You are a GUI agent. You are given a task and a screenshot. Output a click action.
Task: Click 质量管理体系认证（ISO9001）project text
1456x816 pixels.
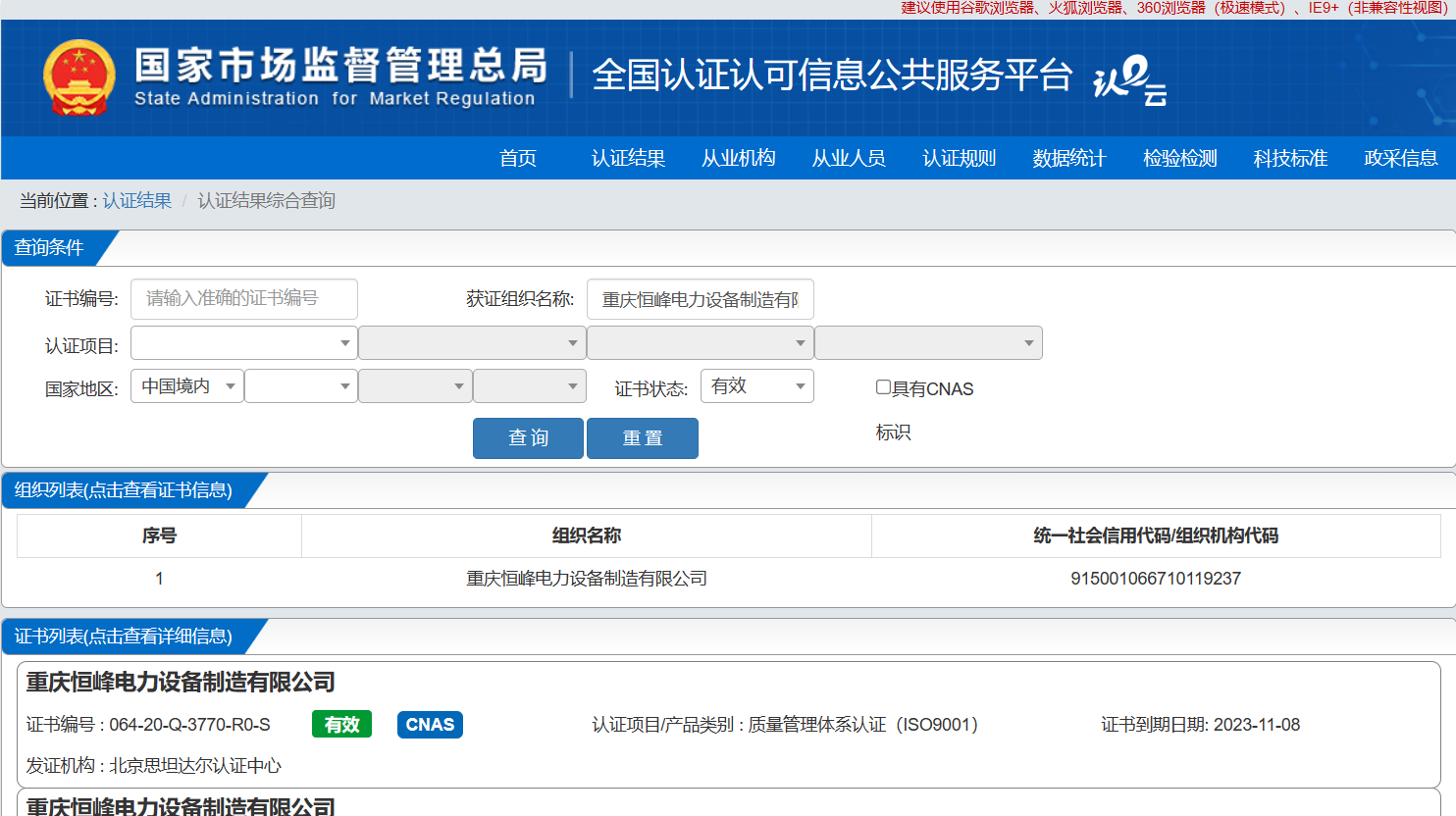[x=863, y=725]
